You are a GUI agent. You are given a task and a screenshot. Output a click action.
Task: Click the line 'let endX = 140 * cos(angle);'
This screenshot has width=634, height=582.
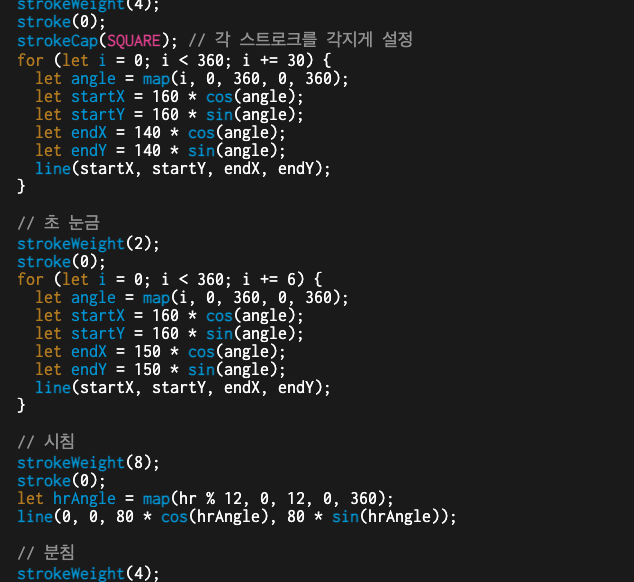click(x=160, y=133)
